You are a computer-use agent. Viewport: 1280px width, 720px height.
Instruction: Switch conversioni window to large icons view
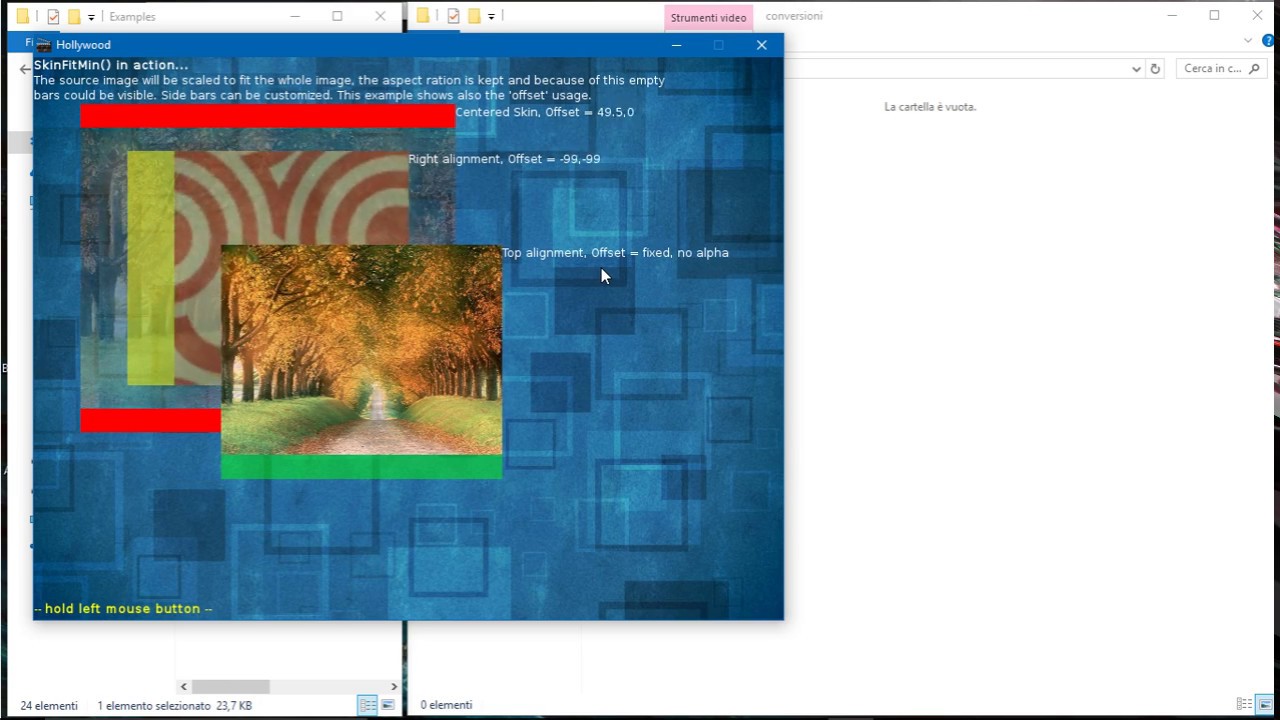pyautogui.click(x=1264, y=705)
